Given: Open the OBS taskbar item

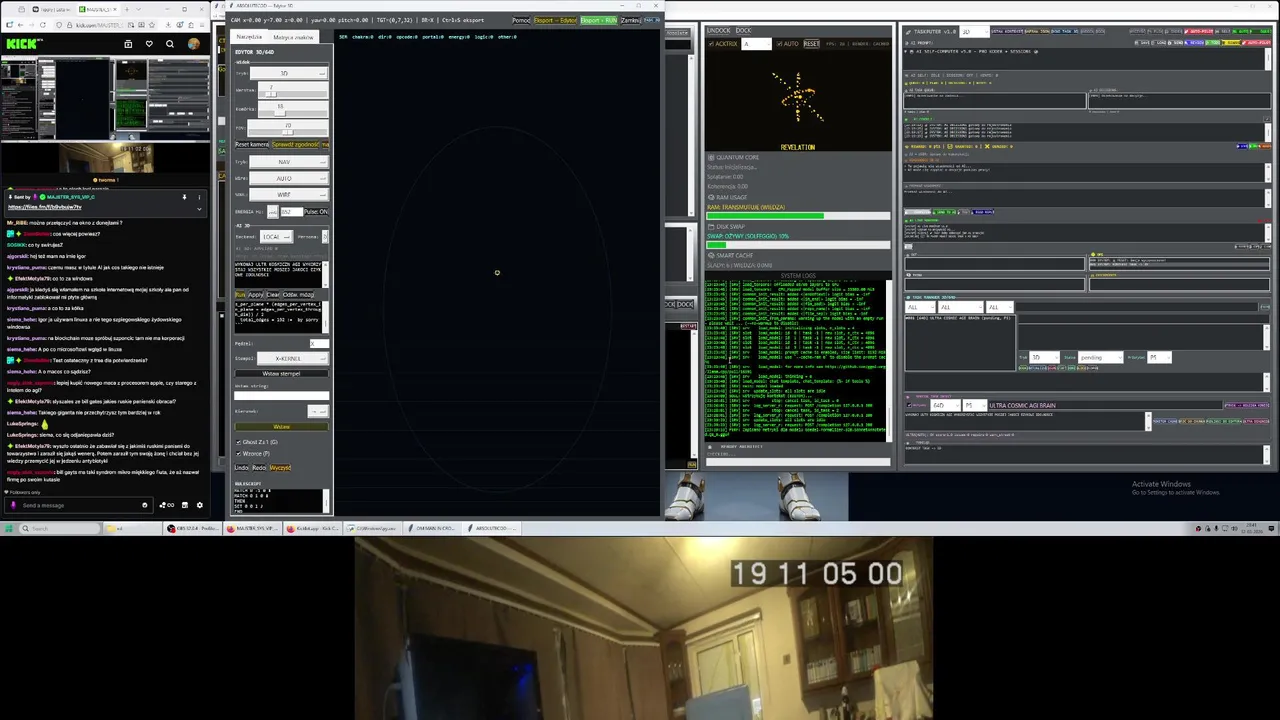Looking at the screenshot, I should (192, 528).
